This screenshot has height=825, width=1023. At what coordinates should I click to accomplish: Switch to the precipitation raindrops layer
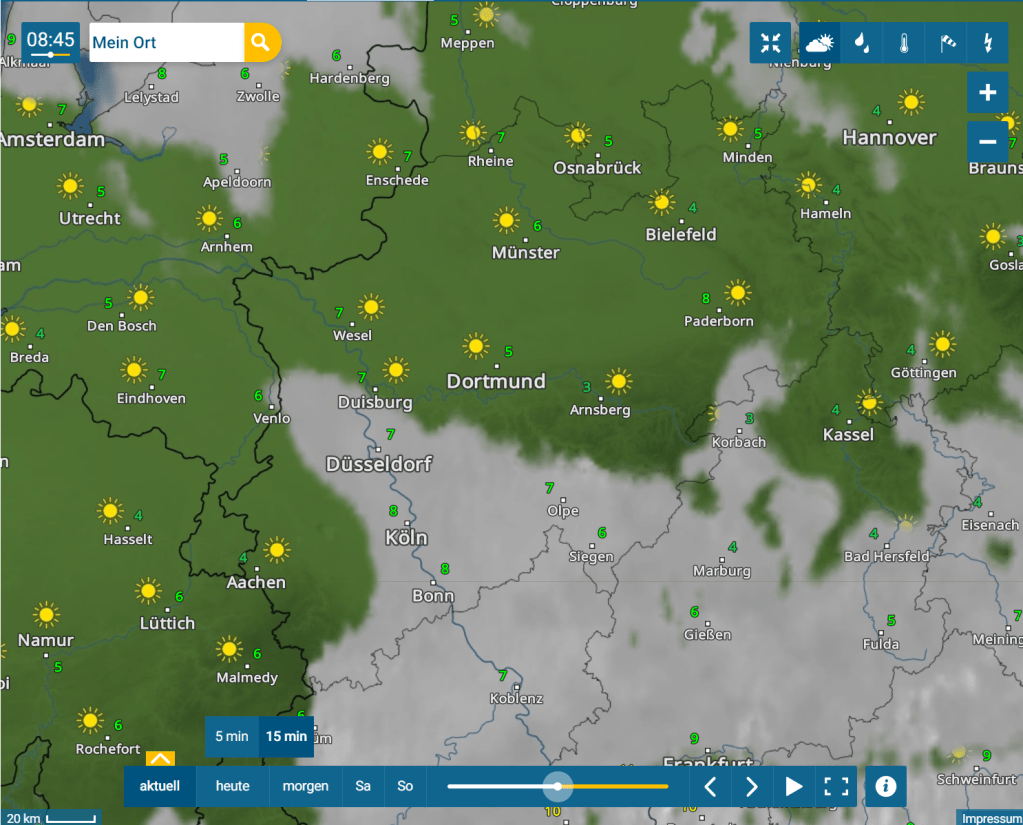coord(861,43)
